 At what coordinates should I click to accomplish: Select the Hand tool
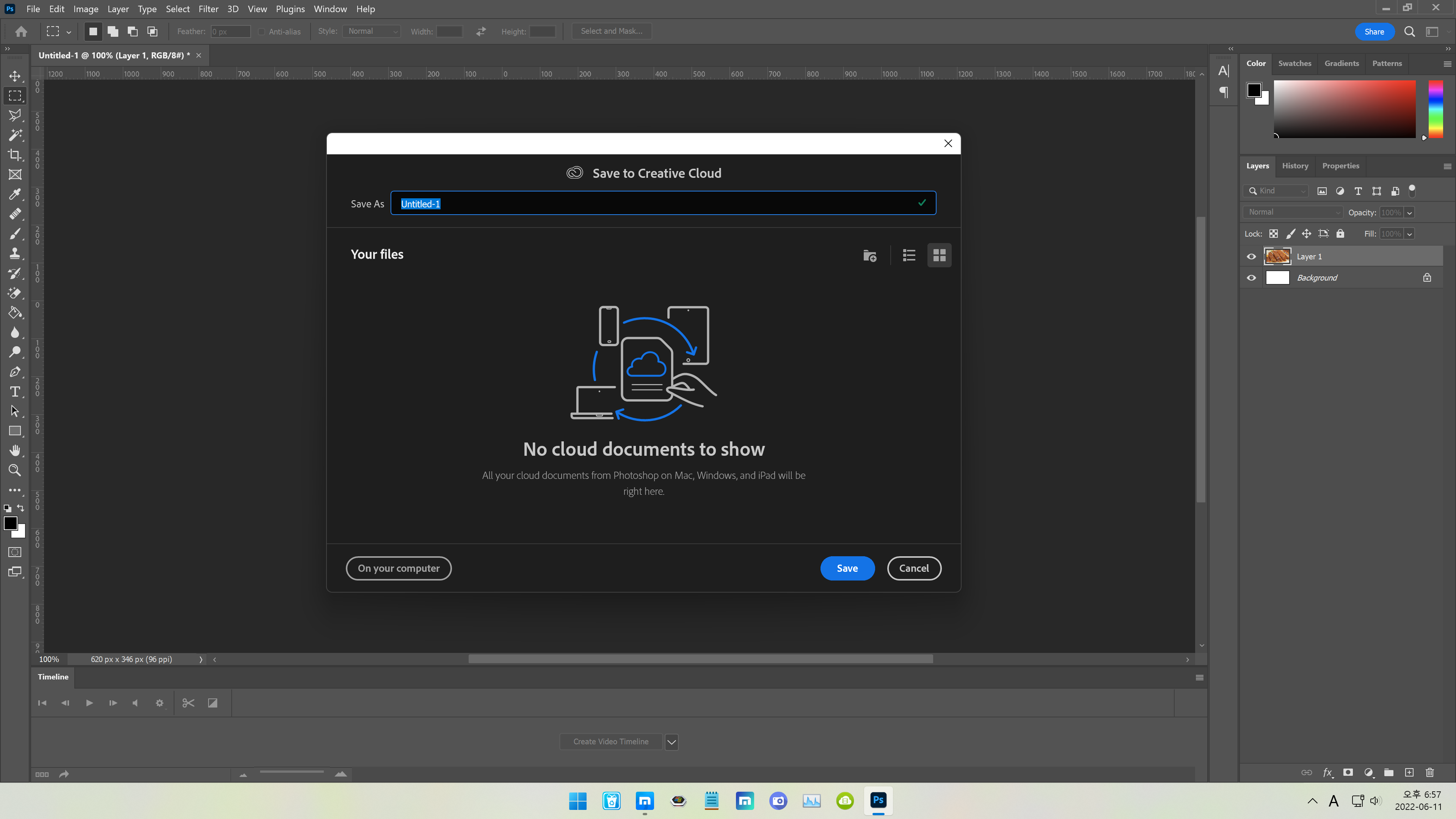point(15,450)
